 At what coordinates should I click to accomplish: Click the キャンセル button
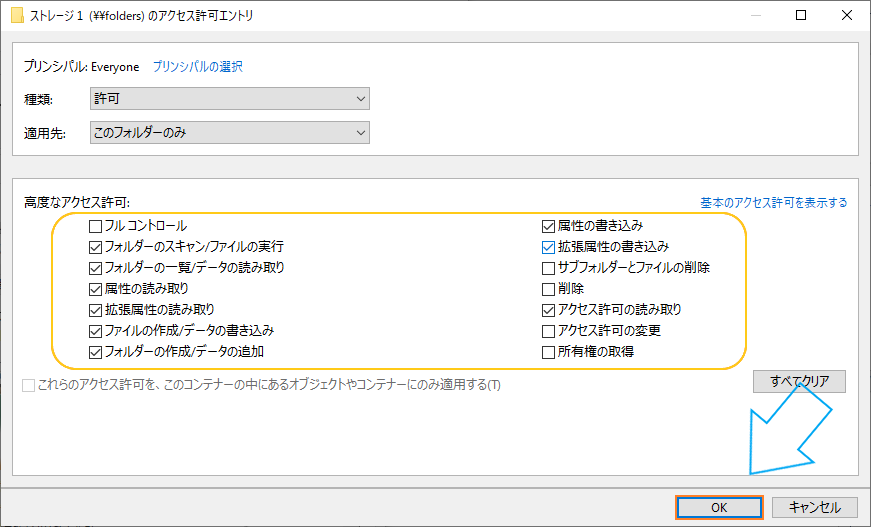click(x=814, y=508)
